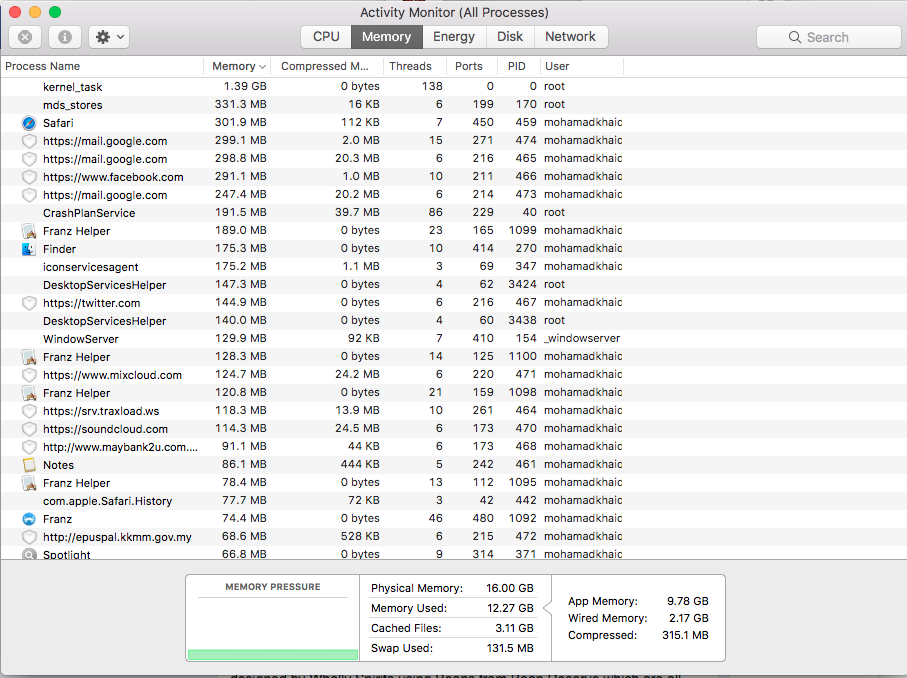Click shield icon for mail.google.com 298.8 MB
This screenshot has height=678, width=907.
coord(29,159)
